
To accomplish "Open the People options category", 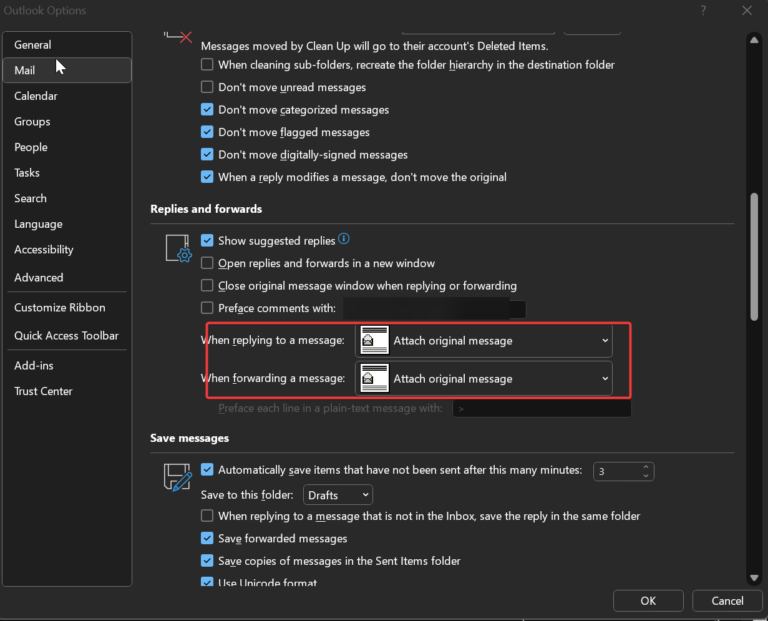I will [x=67, y=147].
